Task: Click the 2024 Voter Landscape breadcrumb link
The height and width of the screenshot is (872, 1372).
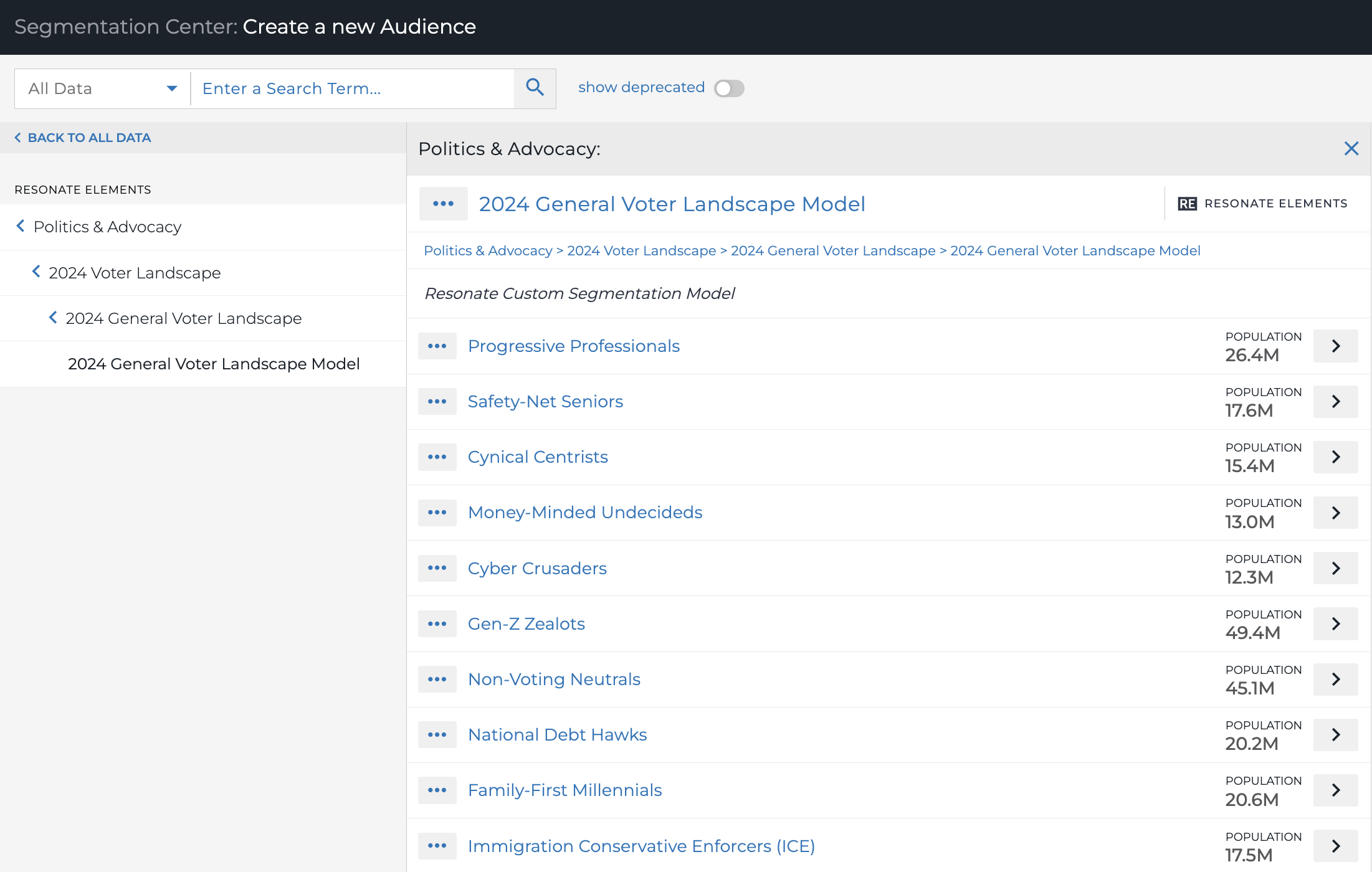Action: pyautogui.click(x=642, y=250)
